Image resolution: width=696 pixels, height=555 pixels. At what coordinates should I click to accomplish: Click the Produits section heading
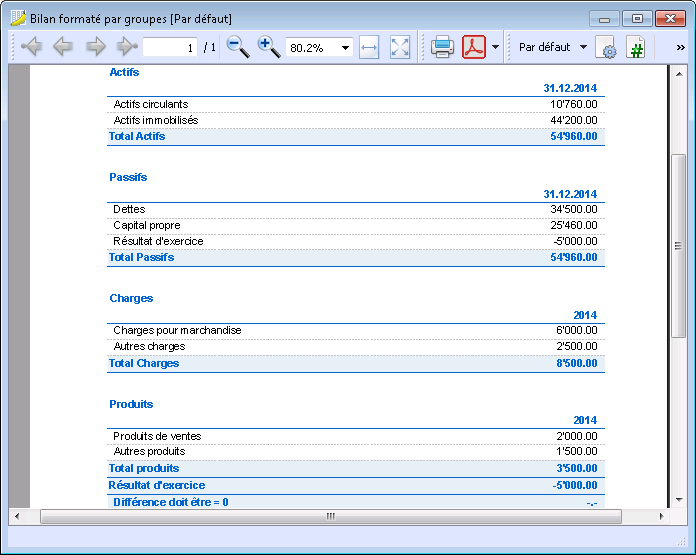click(x=131, y=404)
